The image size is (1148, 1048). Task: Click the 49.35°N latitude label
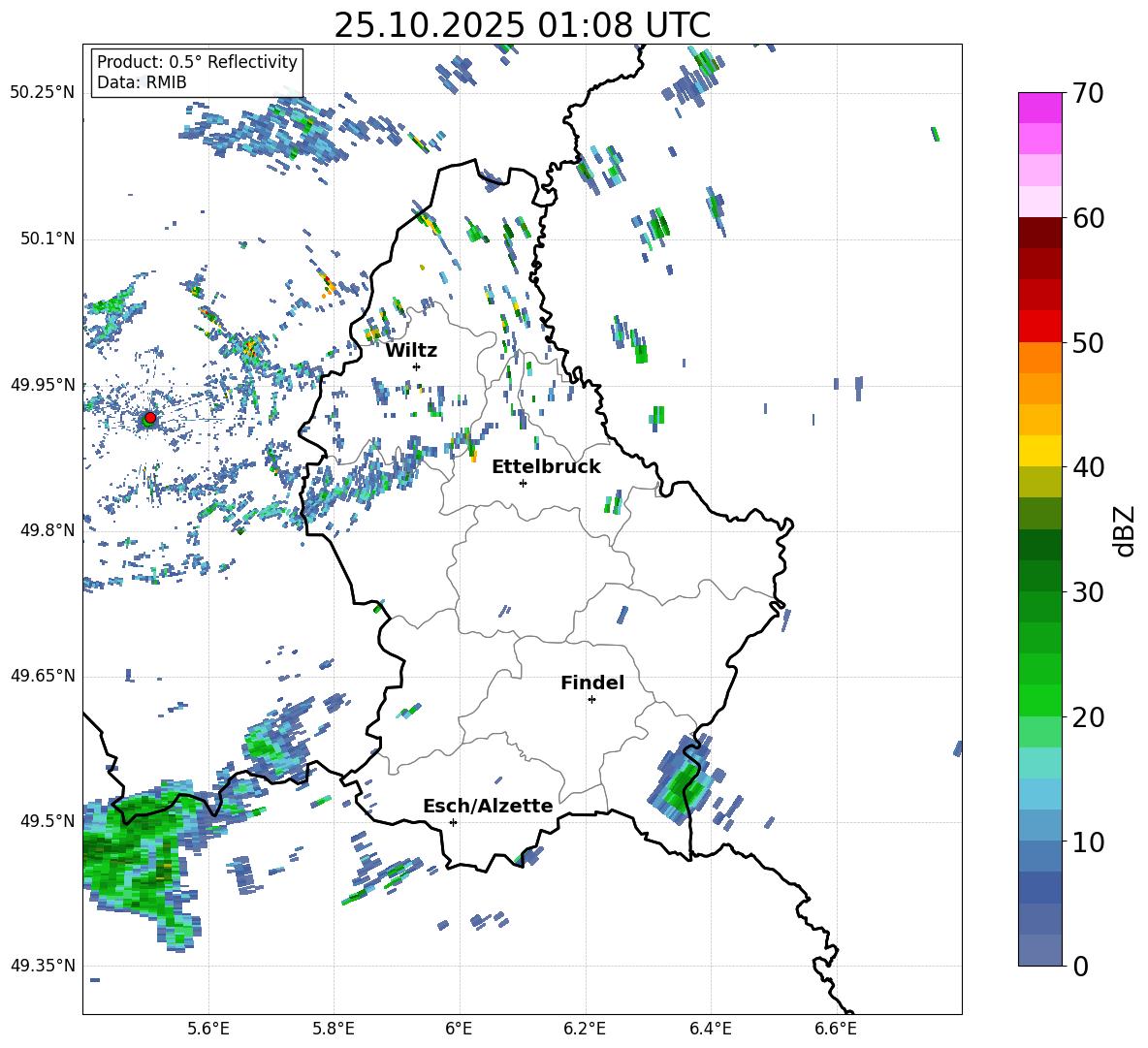pos(43,966)
